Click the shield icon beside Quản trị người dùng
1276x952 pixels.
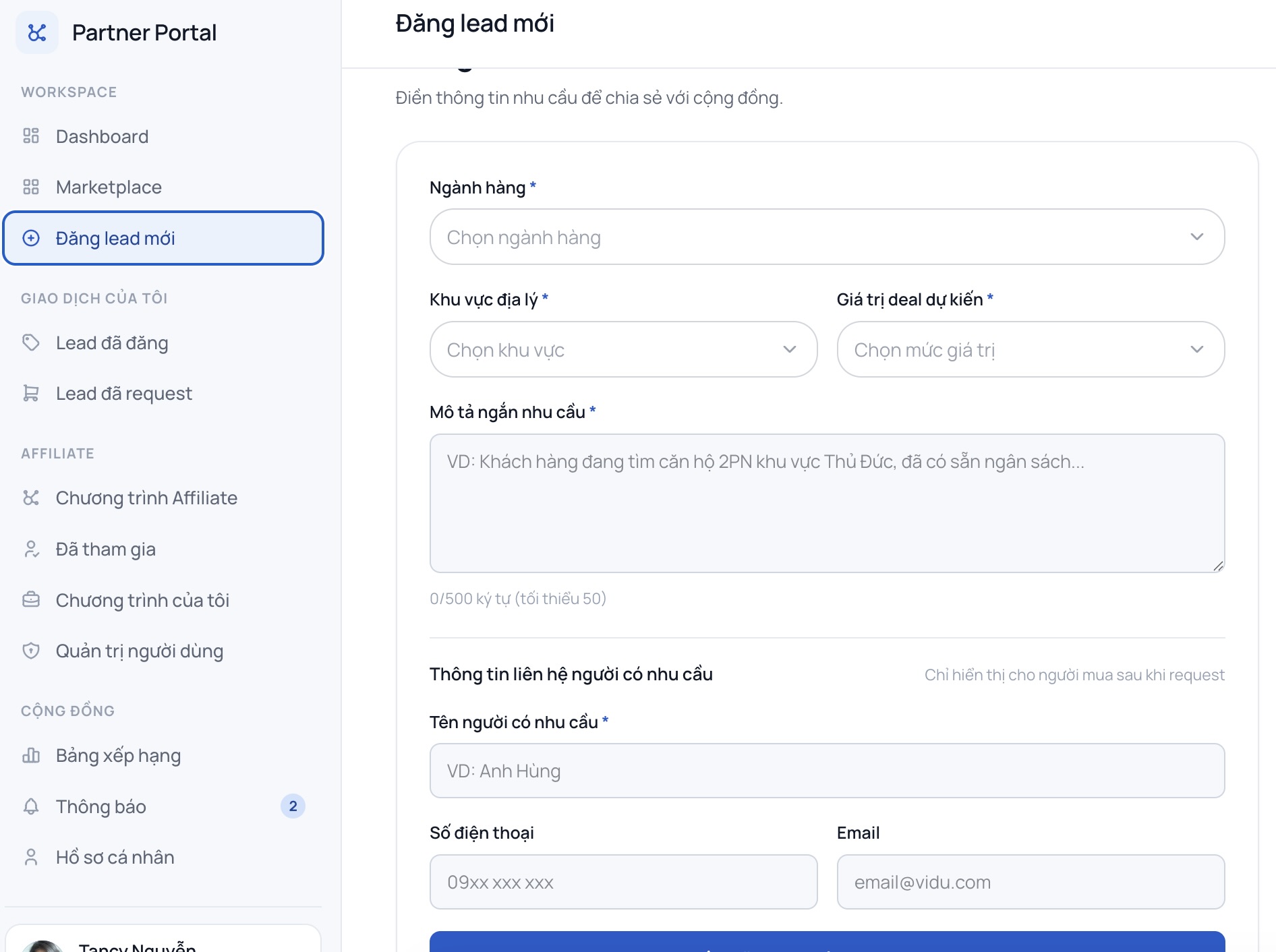[31, 651]
